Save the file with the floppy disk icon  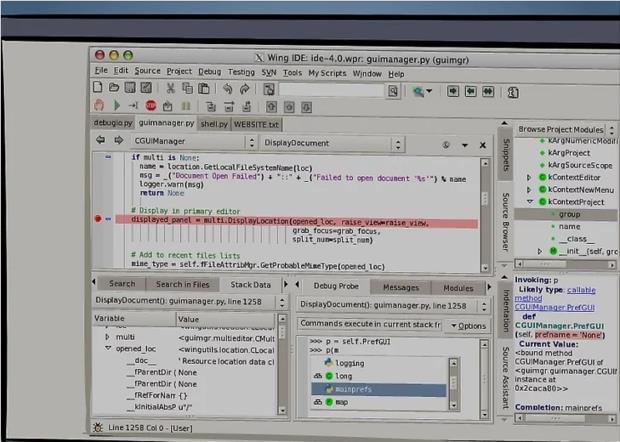pos(130,87)
